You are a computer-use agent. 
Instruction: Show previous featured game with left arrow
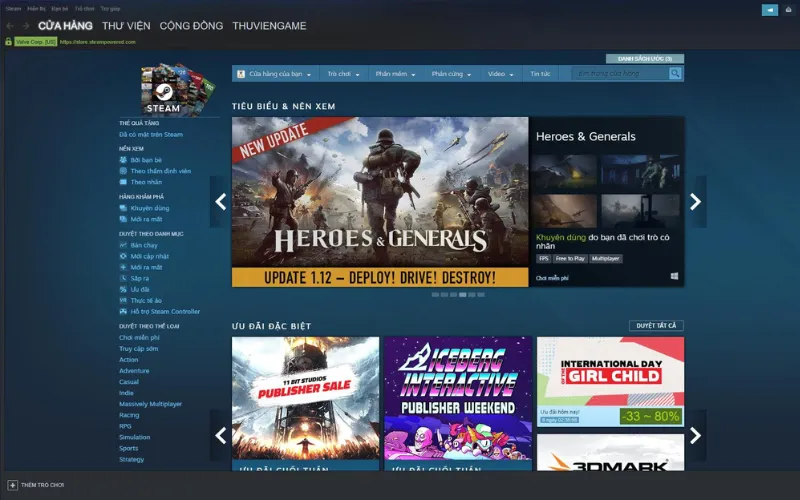[220, 202]
